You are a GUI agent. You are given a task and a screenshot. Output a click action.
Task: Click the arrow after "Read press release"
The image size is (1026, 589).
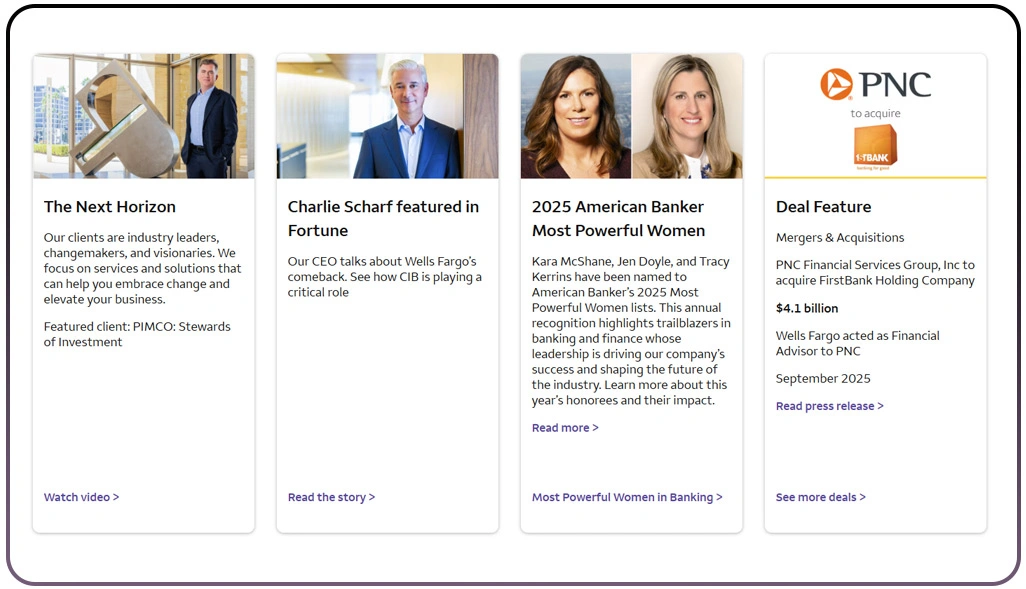pyautogui.click(x=881, y=406)
